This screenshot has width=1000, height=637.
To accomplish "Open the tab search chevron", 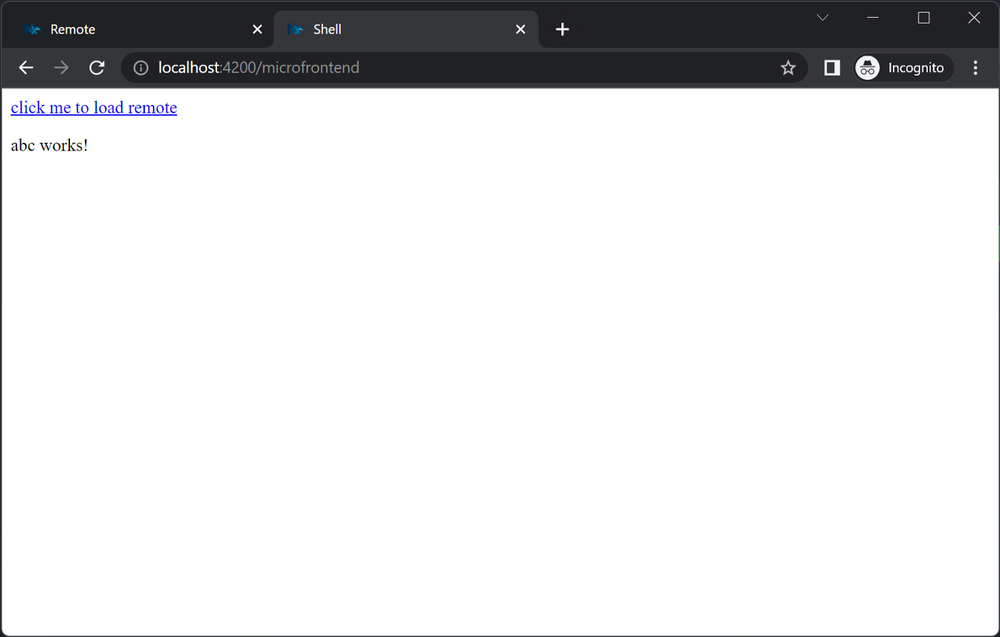I will (822, 17).
